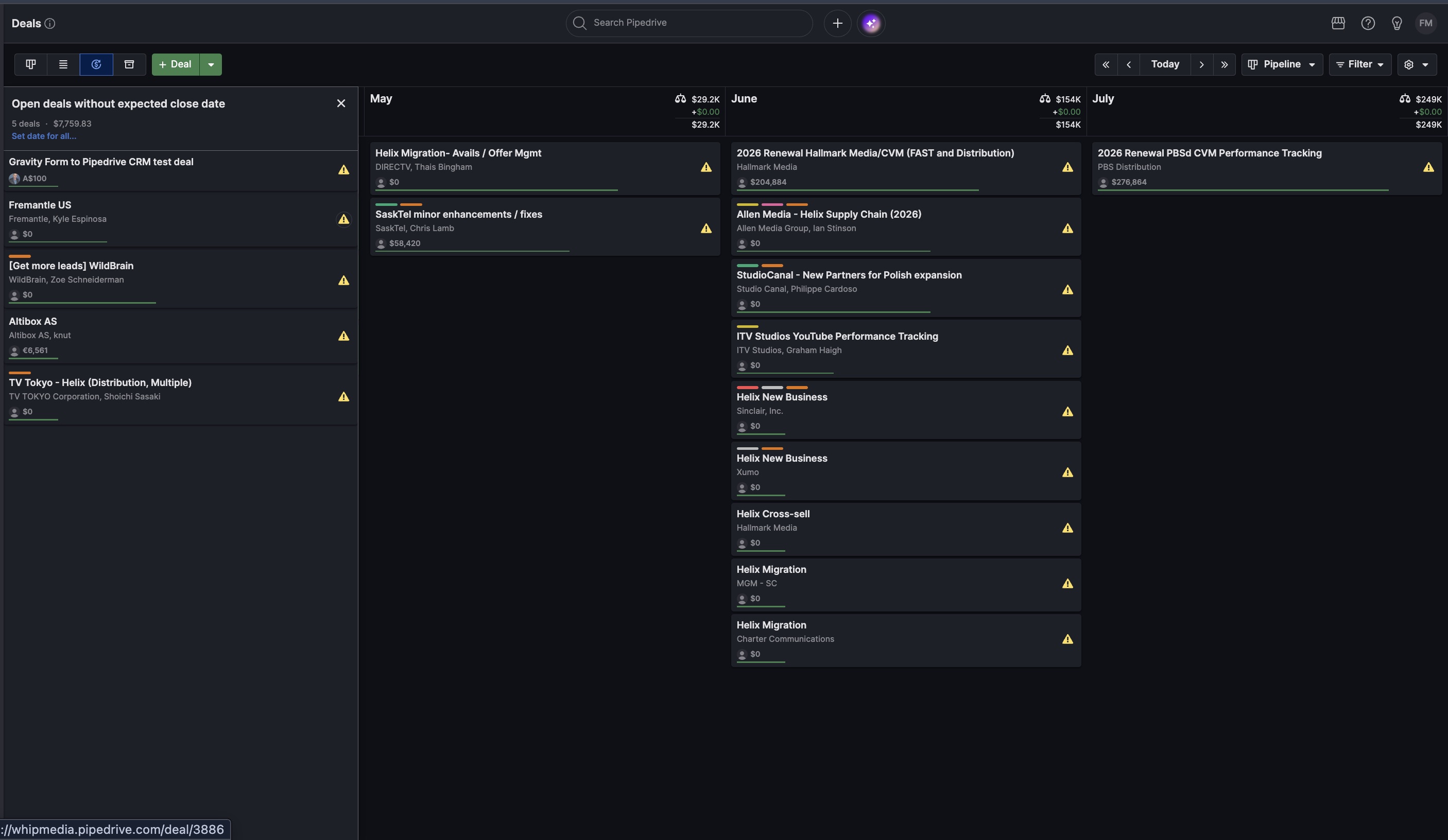Expand the add Deal dropdown arrow
This screenshot has width=1448, height=840.
pos(211,64)
